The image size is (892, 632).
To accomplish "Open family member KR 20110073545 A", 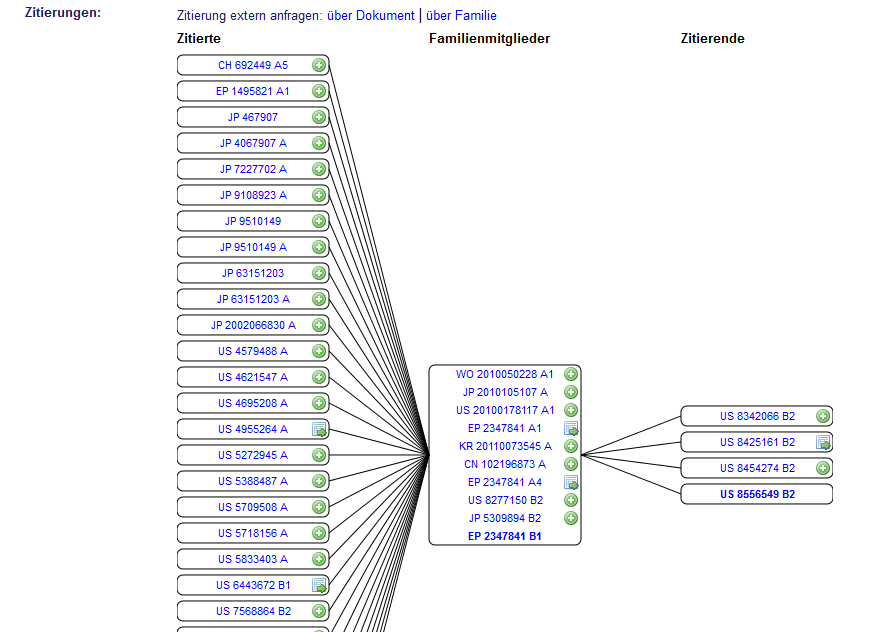I will point(505,446).
